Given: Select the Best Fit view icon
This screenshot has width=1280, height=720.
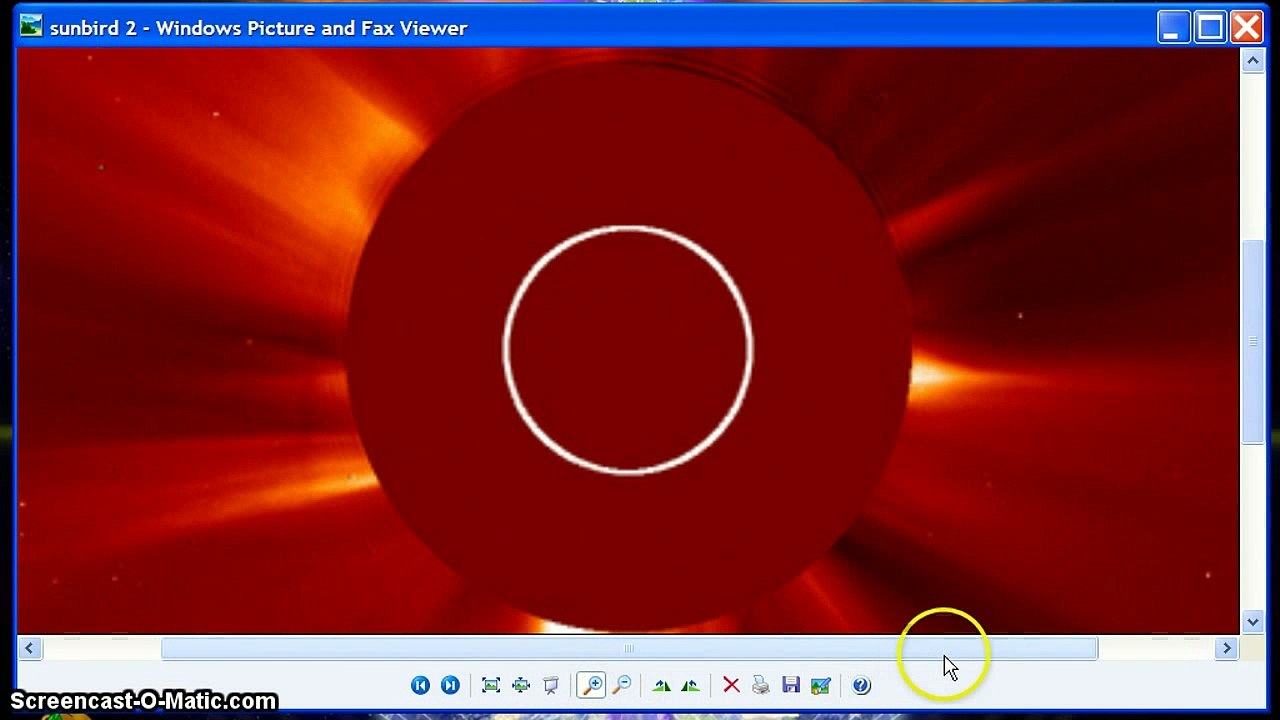Looking at the screenshot, I should pos(491,685).
